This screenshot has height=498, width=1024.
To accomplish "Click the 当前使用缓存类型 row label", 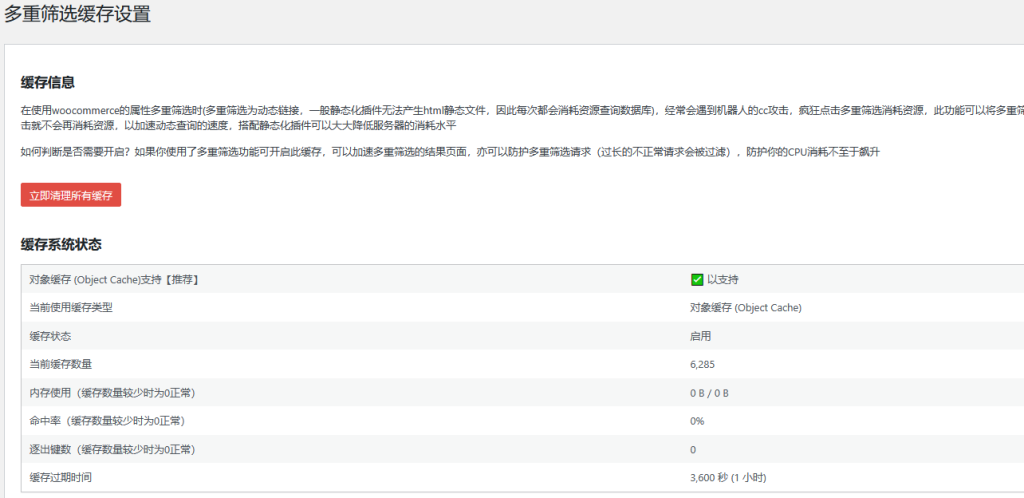I will click(71, 307).
